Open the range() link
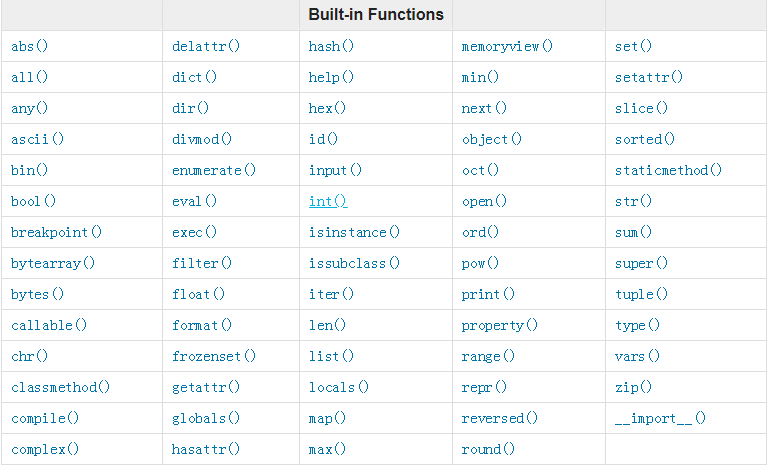Screen dimensions: 767x466 click(x=488, y=356)
